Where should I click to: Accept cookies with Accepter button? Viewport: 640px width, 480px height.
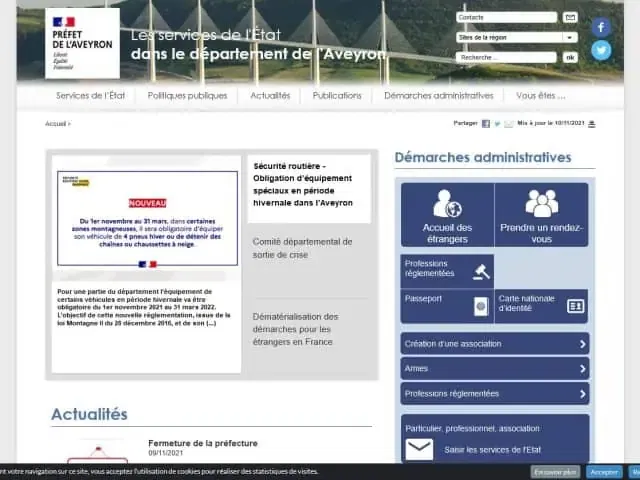(x=603, y=471)
